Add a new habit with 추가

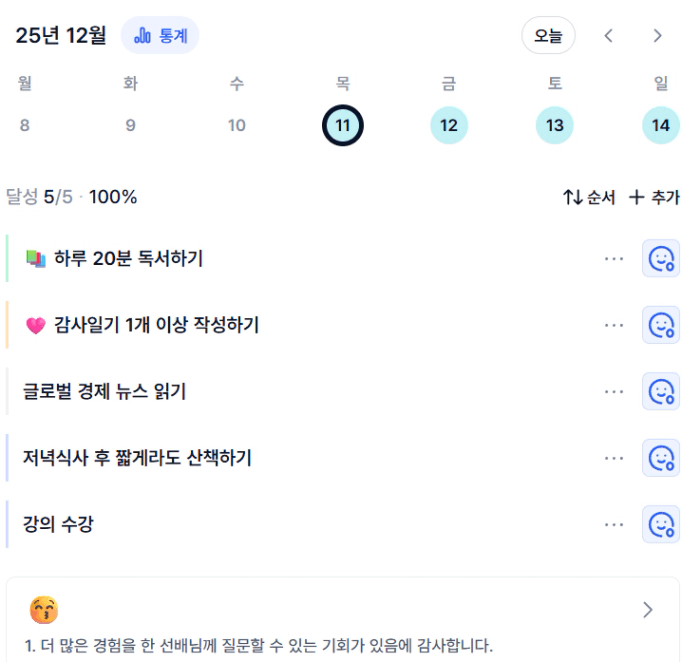coord(654,197)
